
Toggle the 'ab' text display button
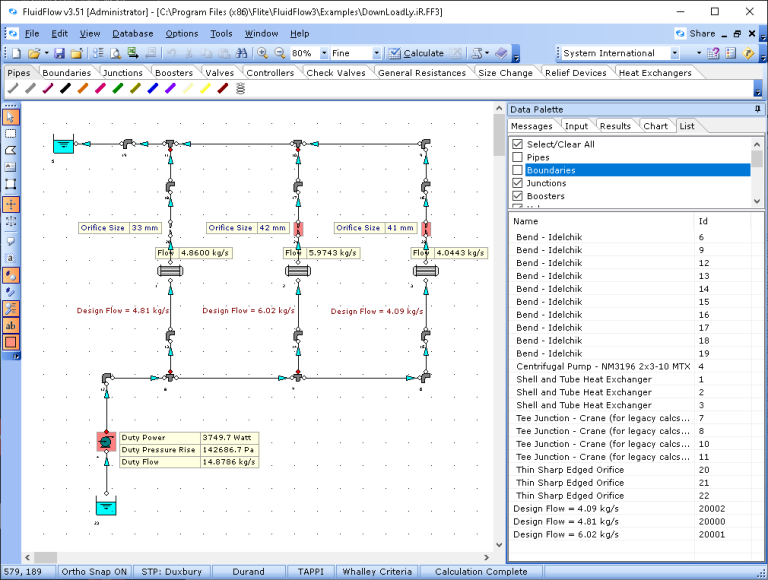(10, 325)
